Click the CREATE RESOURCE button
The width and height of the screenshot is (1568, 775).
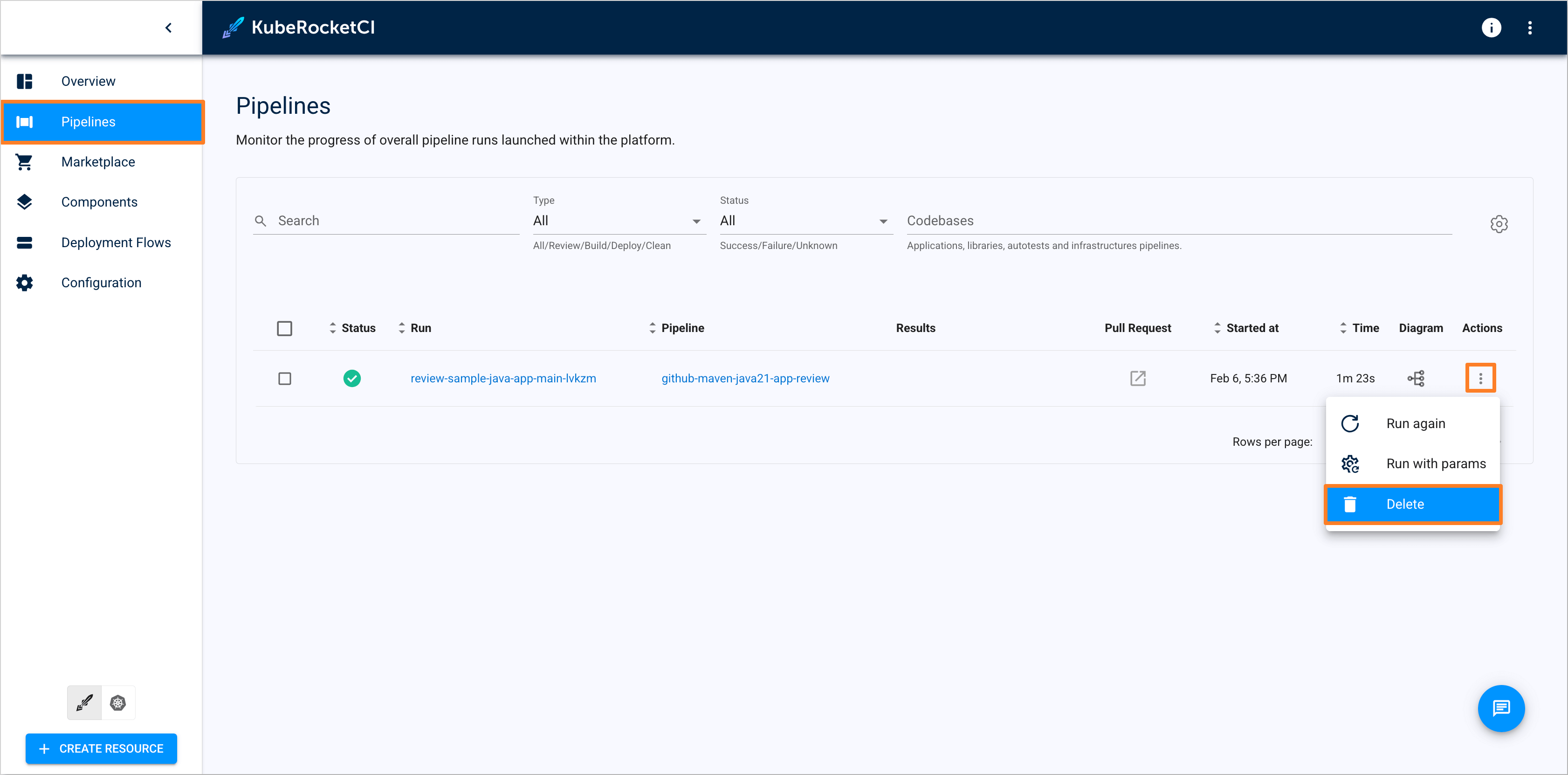pyautogui.click(x=101, y=748)
